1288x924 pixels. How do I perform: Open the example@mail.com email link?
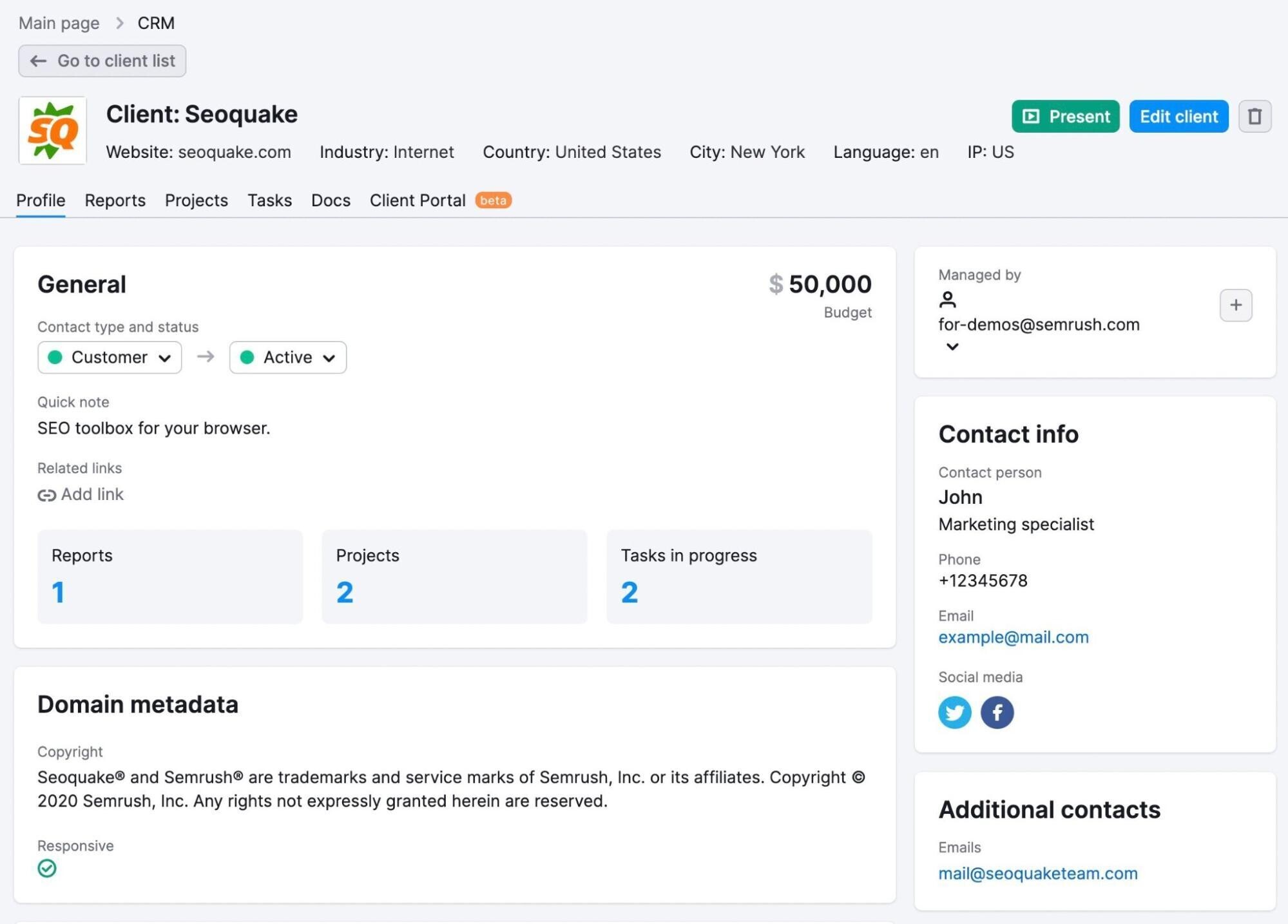[x=1014, y=637]
